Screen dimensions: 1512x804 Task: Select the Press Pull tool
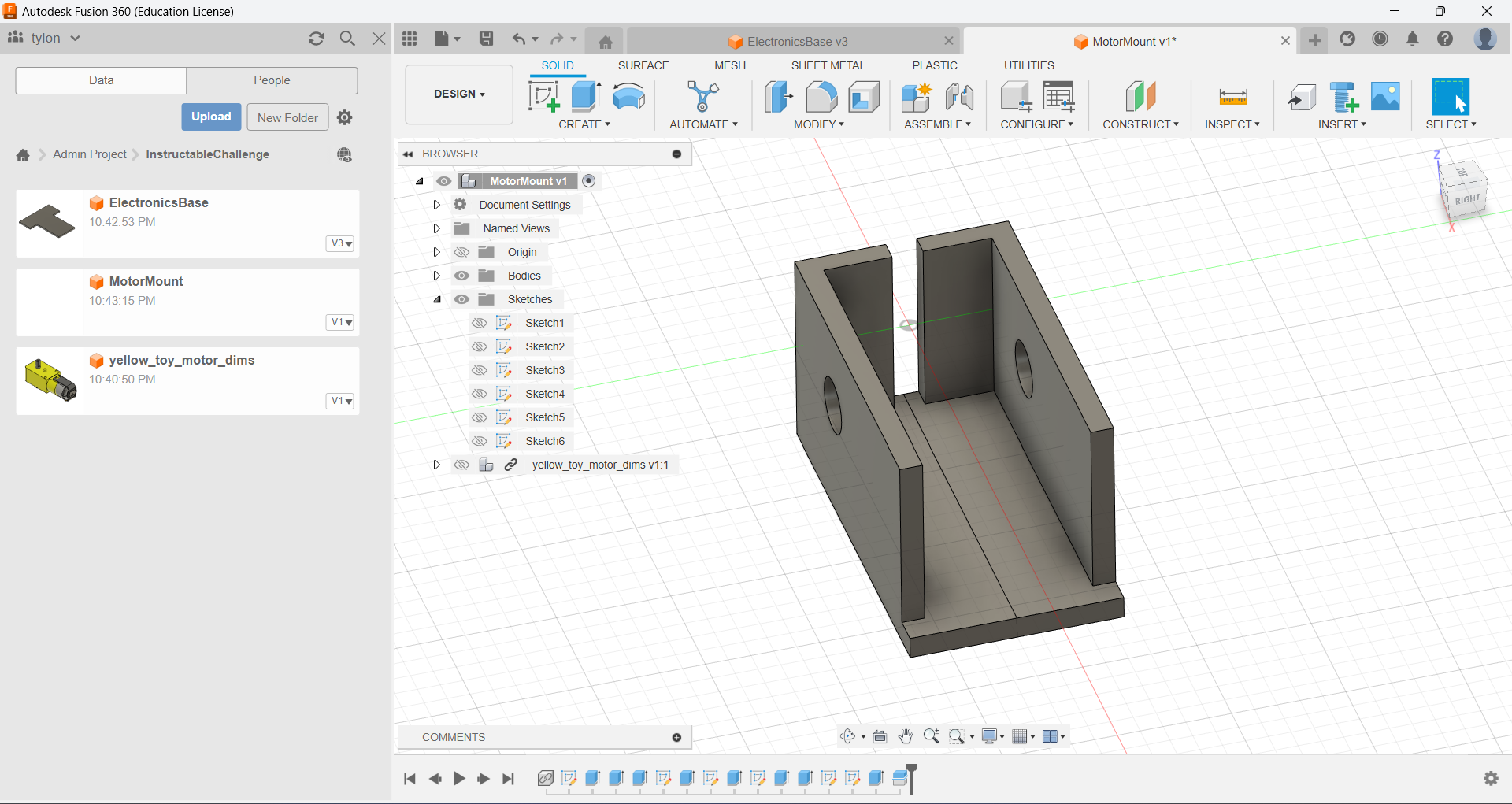[778, 97]
